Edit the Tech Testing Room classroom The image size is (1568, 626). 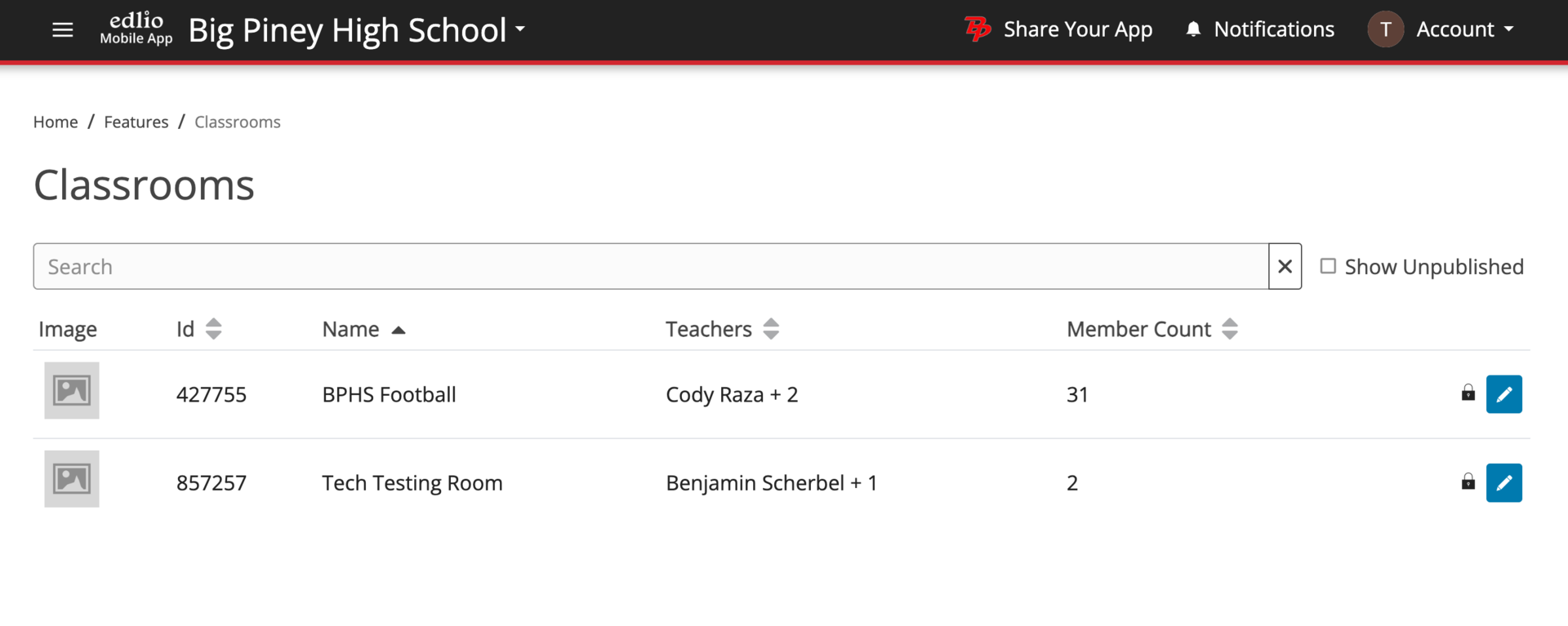1503,482
